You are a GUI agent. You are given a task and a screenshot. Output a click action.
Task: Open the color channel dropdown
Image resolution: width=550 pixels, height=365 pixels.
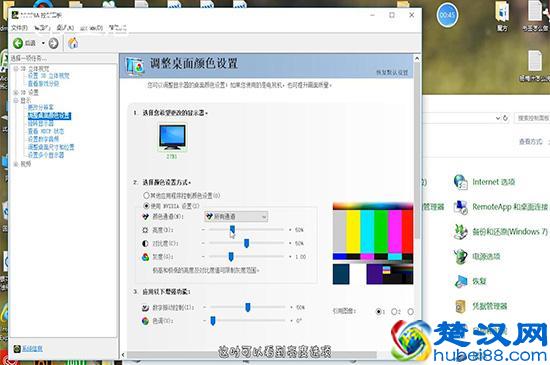tap(236, 217)
